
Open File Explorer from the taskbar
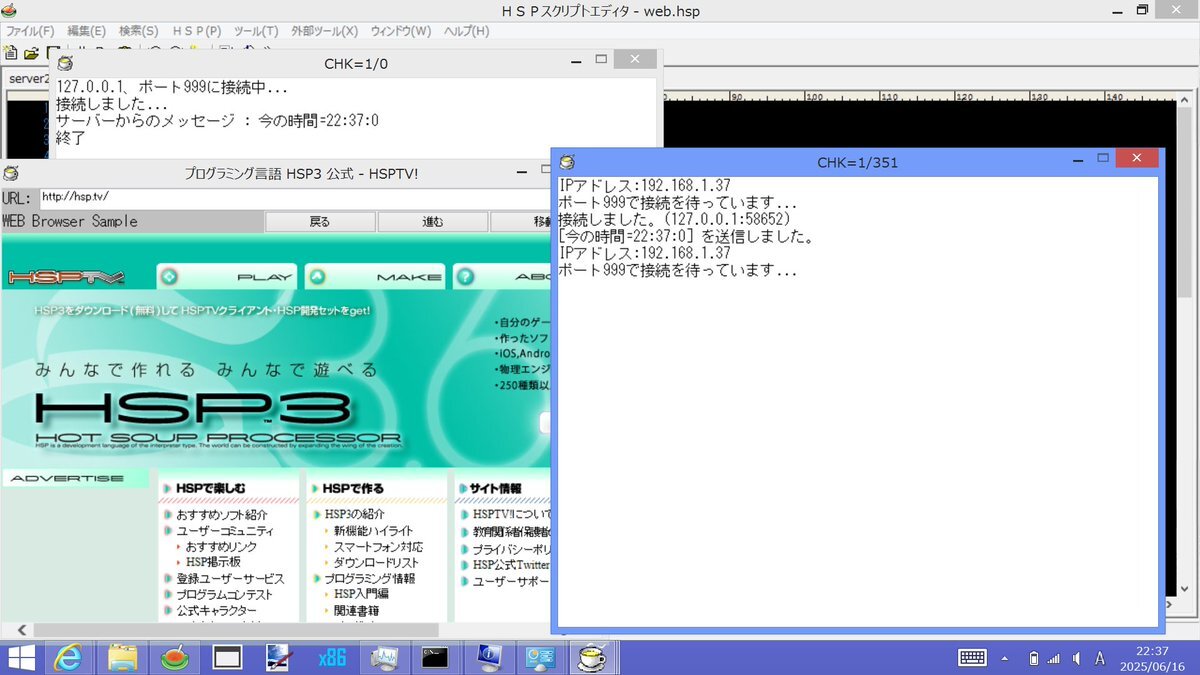(122, 657)
